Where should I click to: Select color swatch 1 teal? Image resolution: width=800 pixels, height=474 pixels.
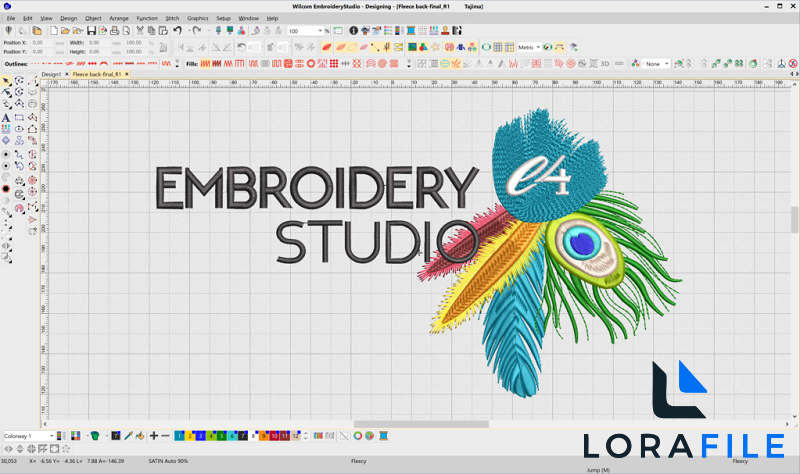tap(179, 436)
